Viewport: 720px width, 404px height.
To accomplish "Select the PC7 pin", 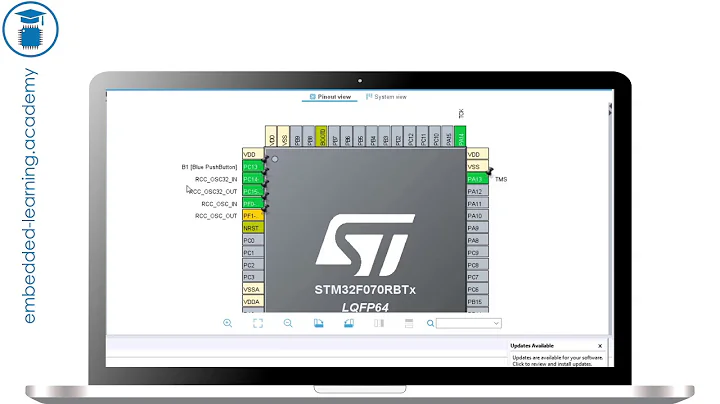I will coord(478,277).
